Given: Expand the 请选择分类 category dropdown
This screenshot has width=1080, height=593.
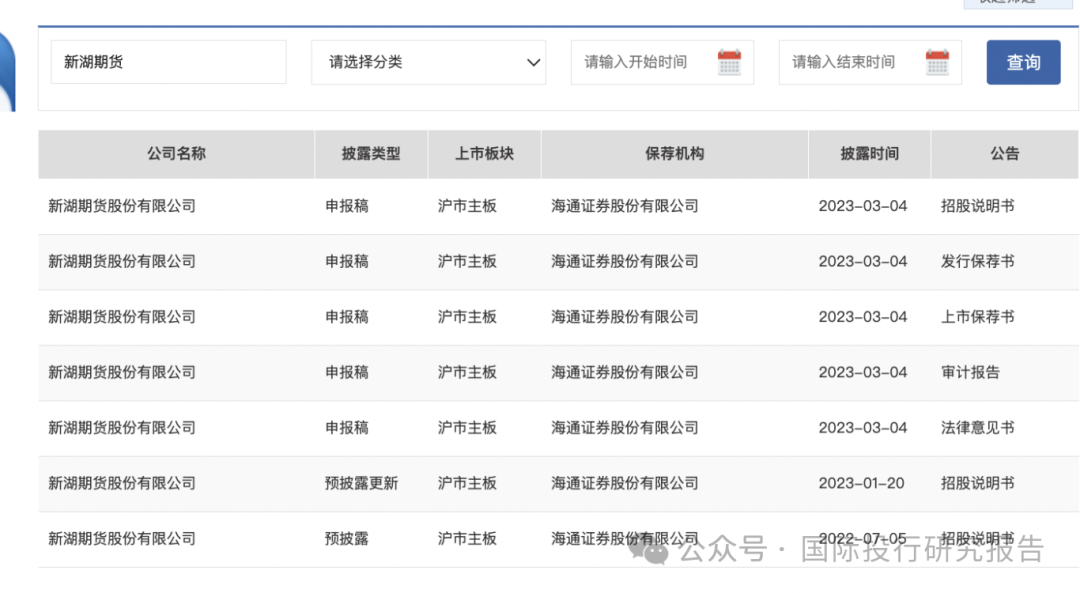Looking at the screenshot, I should [428, 62].
